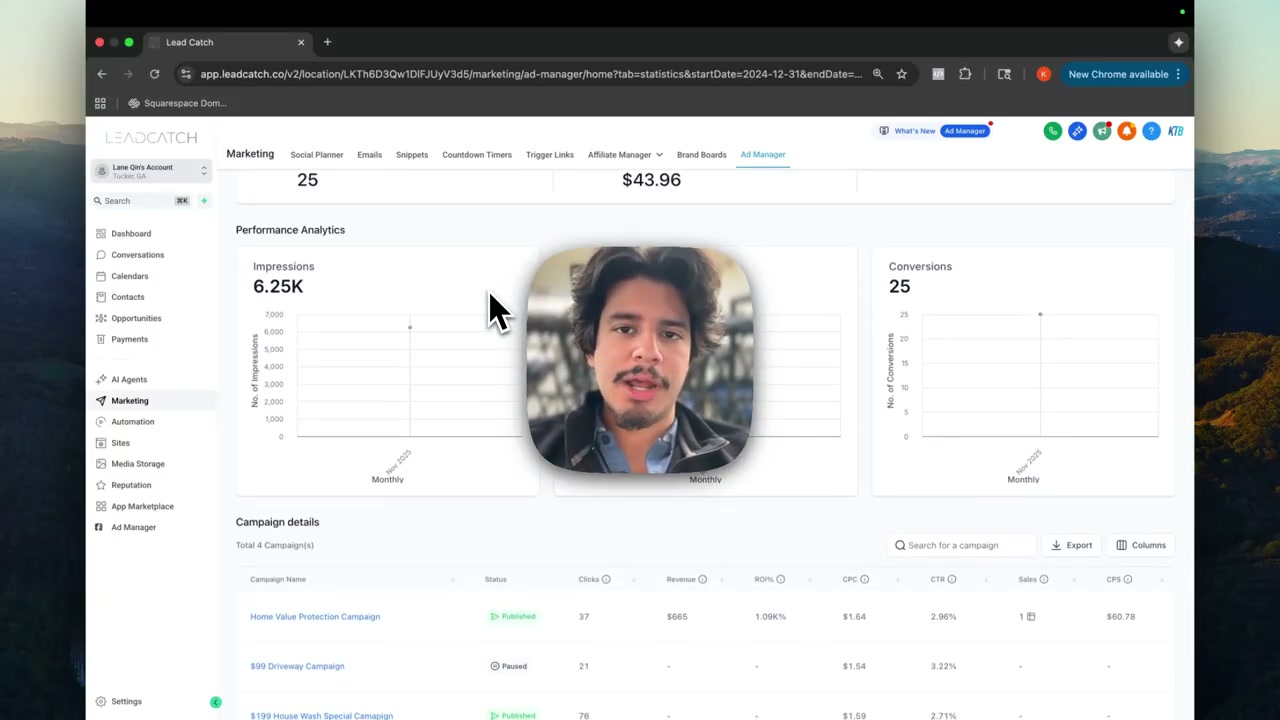Collapse the sidebar with the green arrow
The height and width of the screenshot is (720, 1280).
tap(215, 702)
